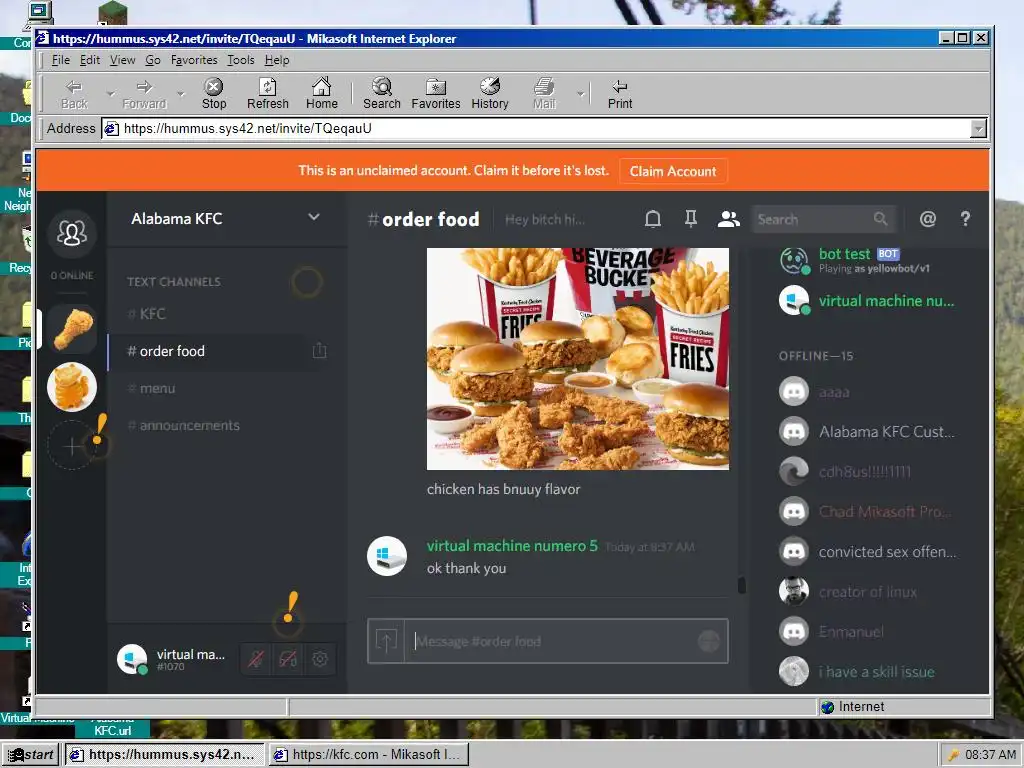Select member cdh8us!!!!!1111
The width and height of the screenshot is (1024, 768).
(x=867, y=472)
